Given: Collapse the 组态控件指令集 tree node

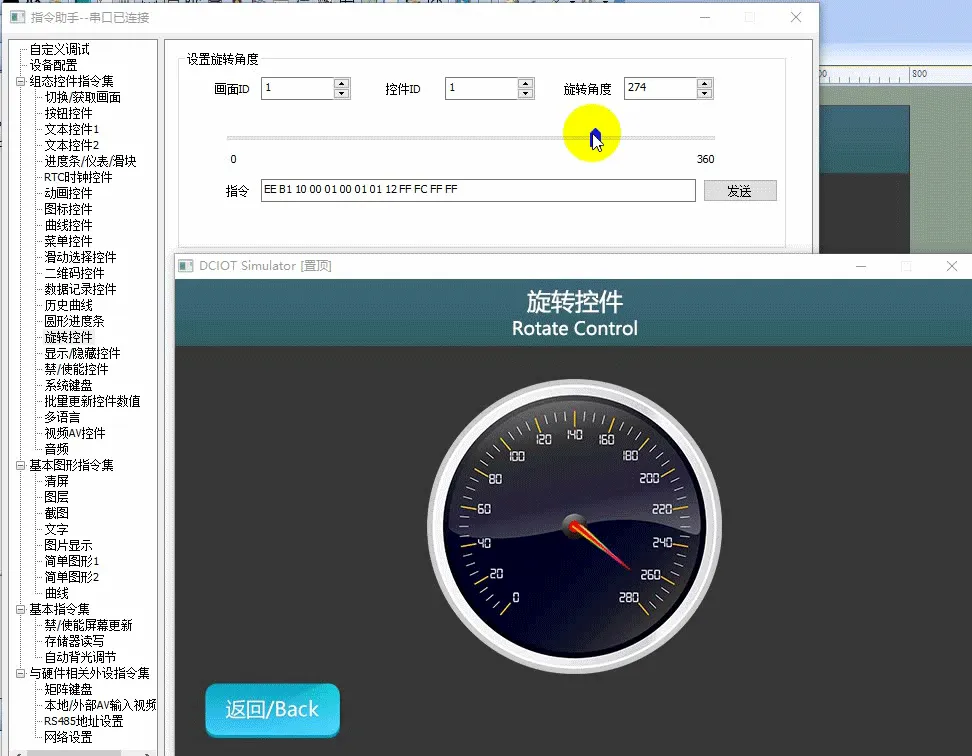Looking at the screenshot, I should (20, 82).
